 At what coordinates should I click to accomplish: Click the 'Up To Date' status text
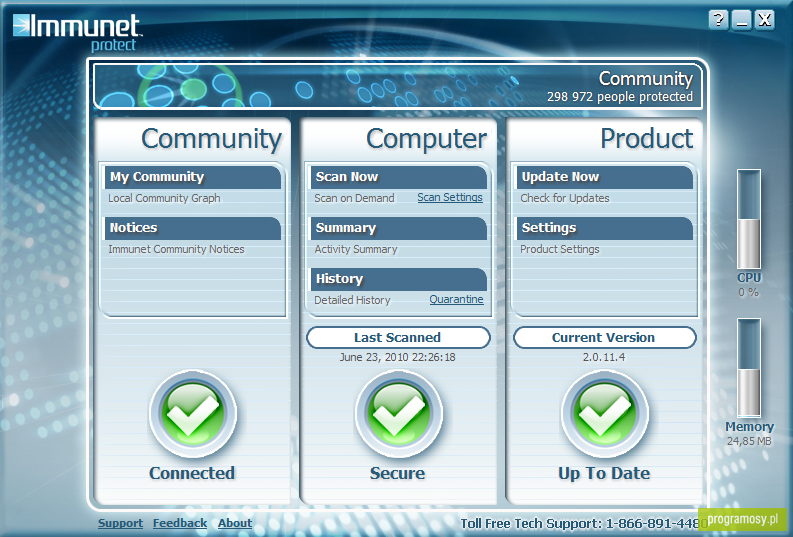pyautogui.click(x=604, y=473)
